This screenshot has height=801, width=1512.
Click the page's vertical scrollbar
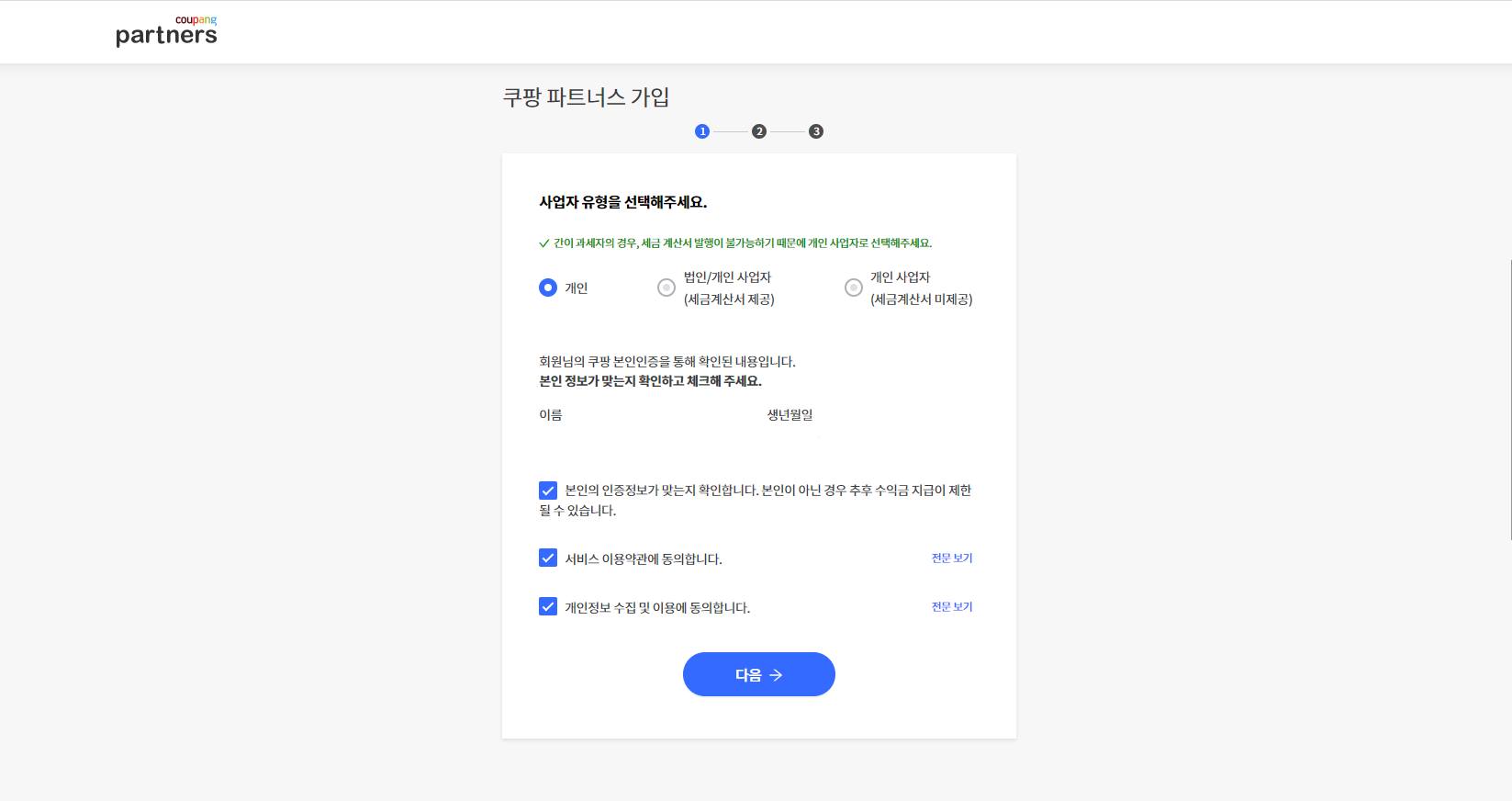1509,400
